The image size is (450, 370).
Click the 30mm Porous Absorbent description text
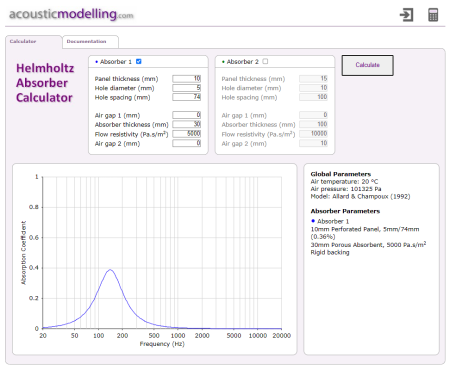[368, 245]
